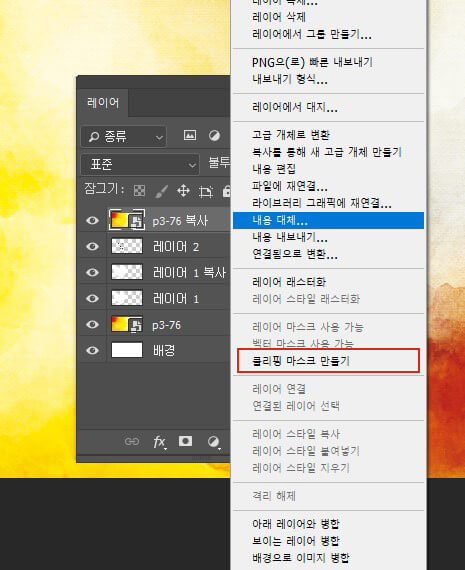Click the link layers chain icon

coord(132,441)
